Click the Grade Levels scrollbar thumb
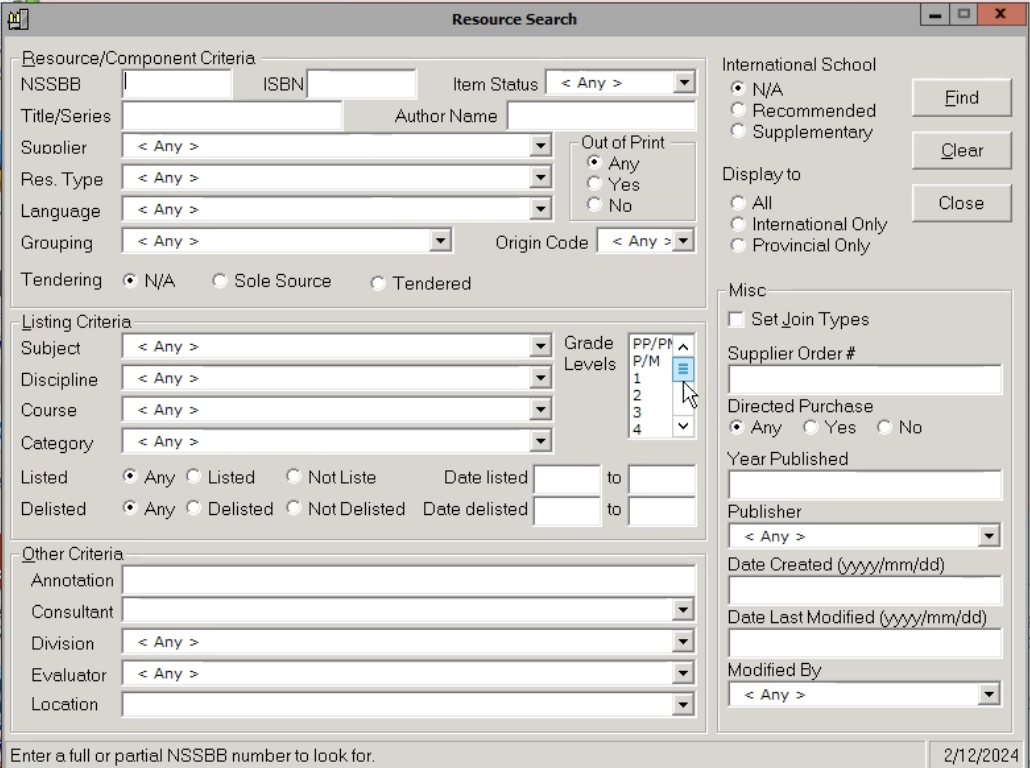 click(x=683, y=369)
